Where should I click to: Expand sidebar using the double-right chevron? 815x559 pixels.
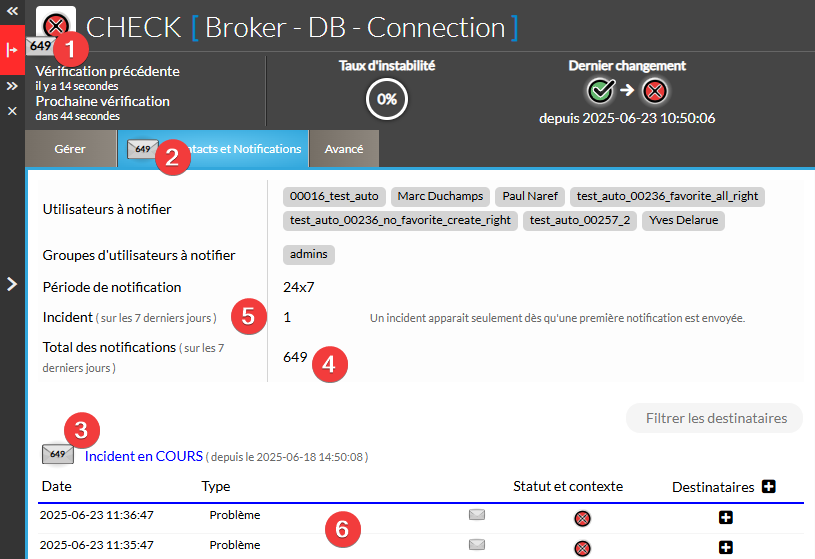pos(12,87)
